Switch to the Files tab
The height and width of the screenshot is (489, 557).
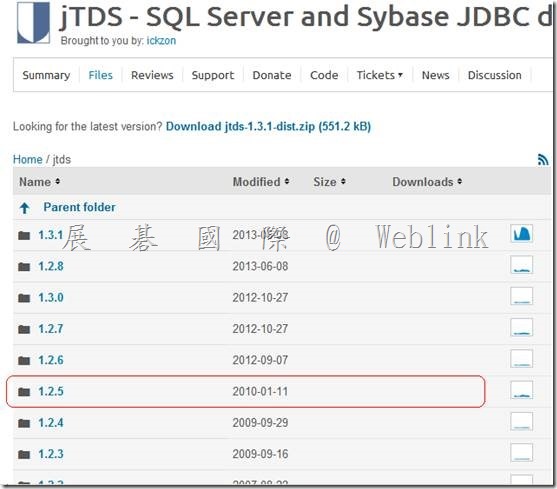click(x=101, y=75)
